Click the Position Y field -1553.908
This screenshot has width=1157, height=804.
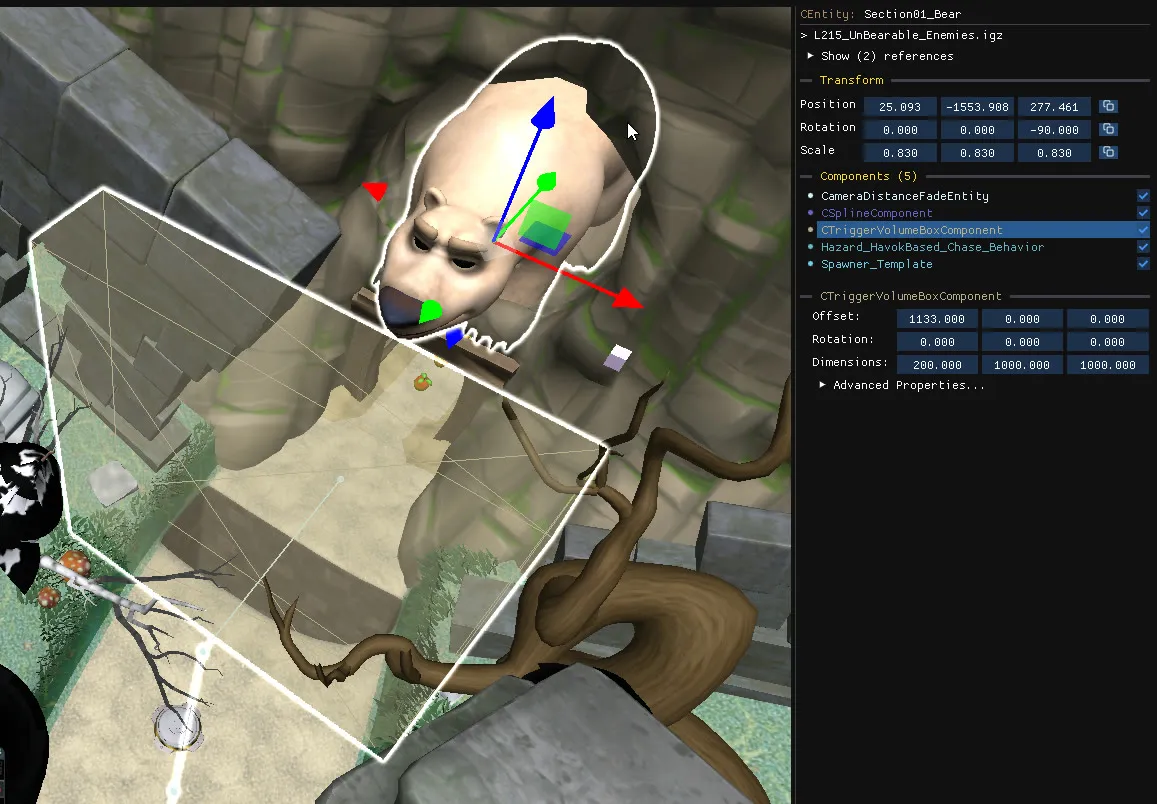[977, 107]
